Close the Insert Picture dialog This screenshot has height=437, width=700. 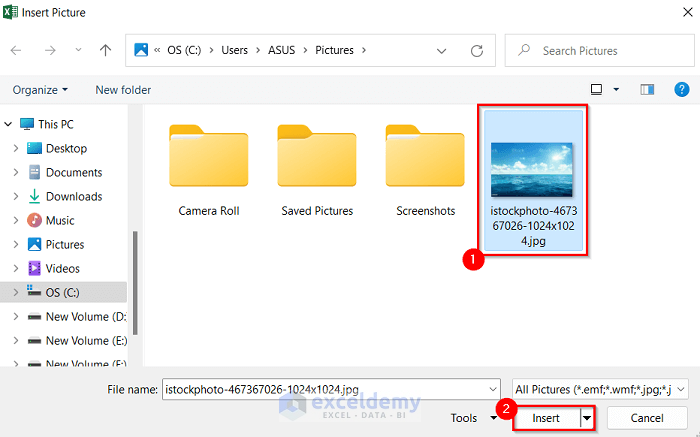[x=688, y=12]
